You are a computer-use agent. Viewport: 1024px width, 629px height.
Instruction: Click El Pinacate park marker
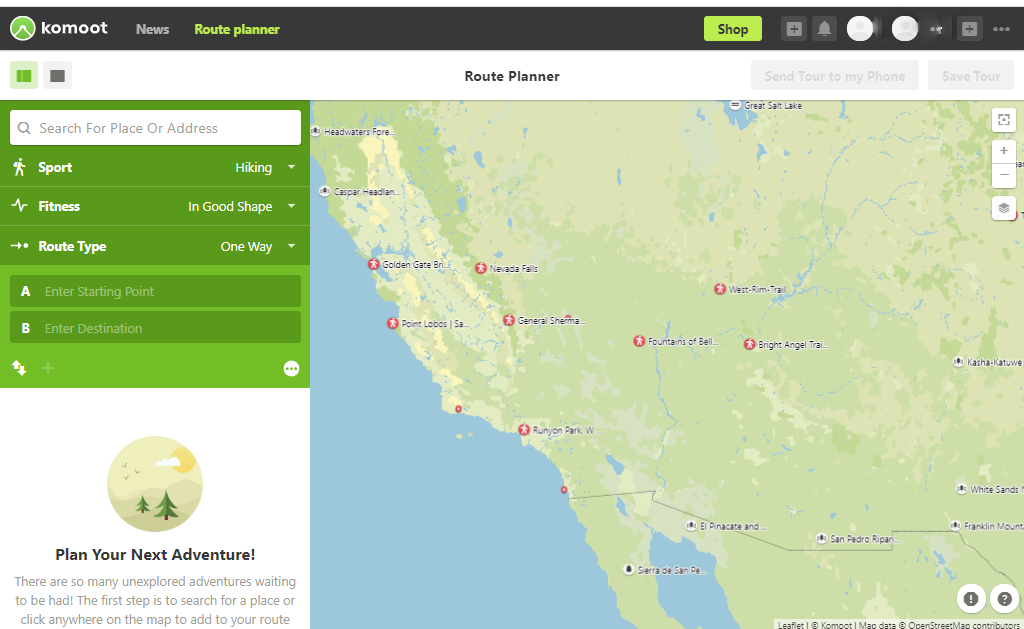(691, 526)
